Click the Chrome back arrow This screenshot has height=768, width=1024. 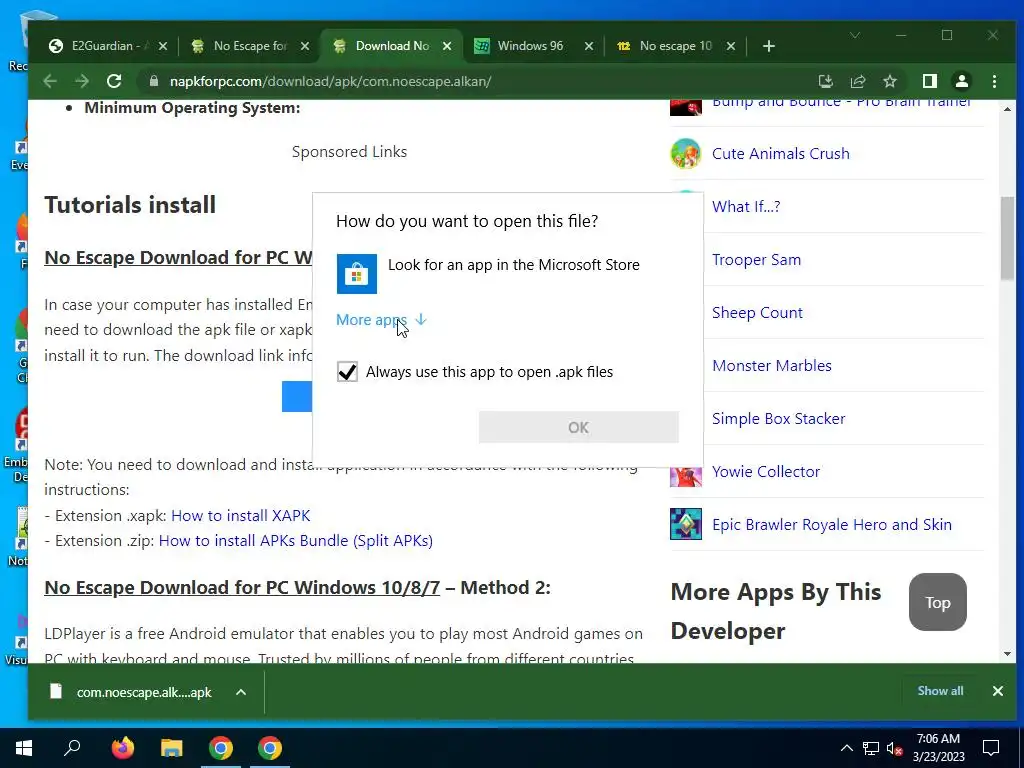50,81
